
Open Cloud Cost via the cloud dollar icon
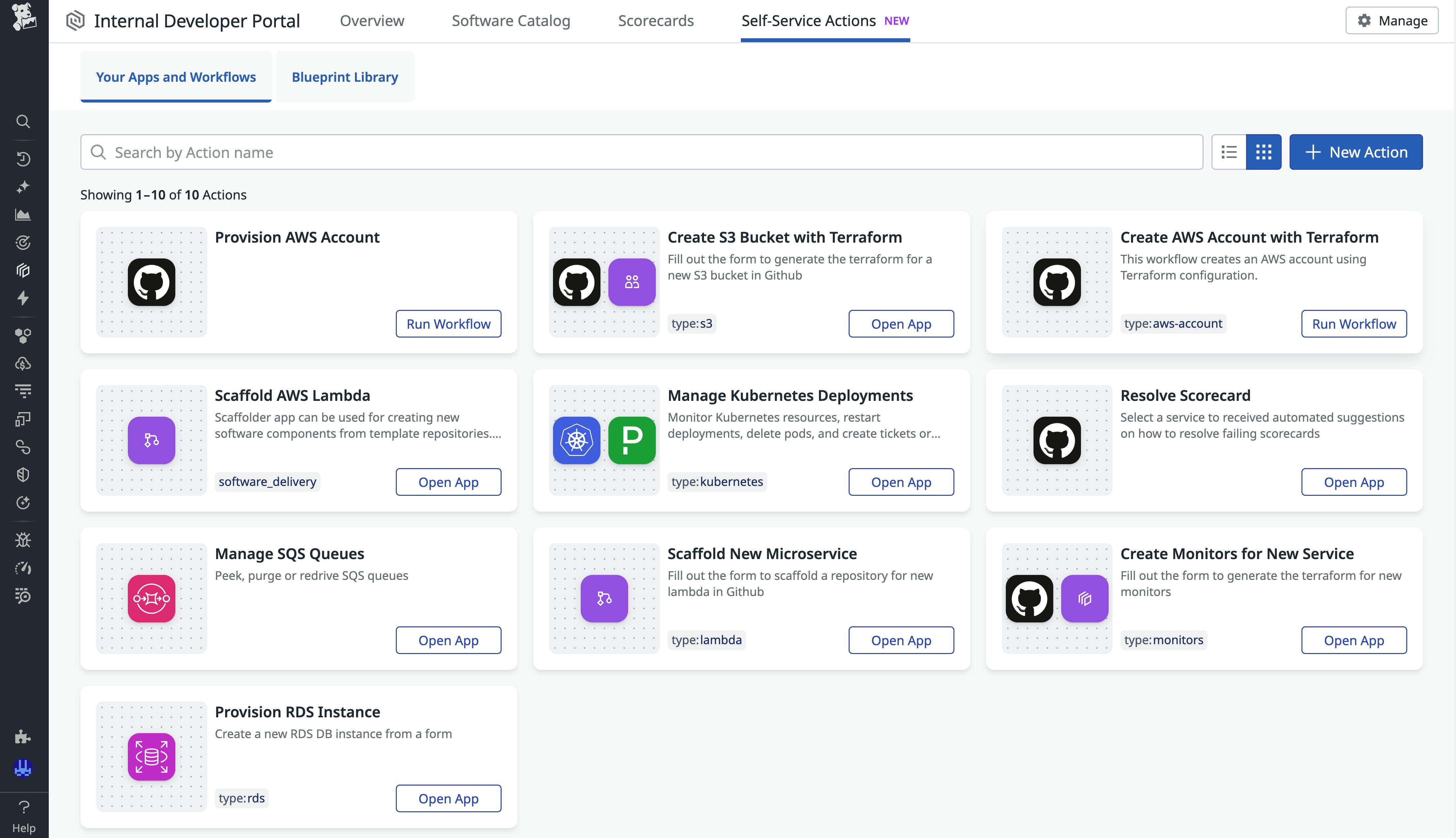click(23, 363)
